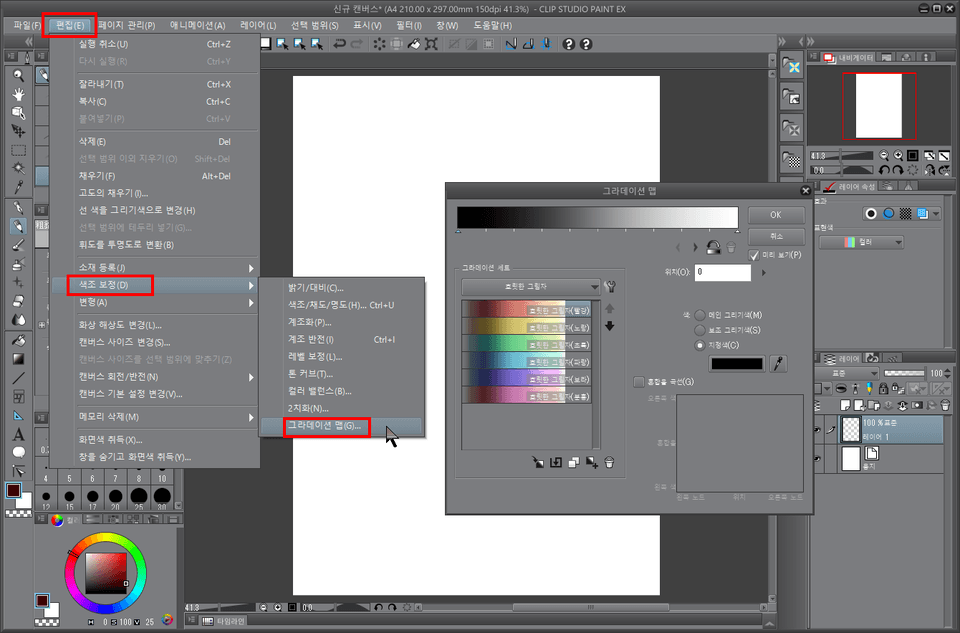Viewport: 960px width, 633px height.
Task: Choose Level Correction (L) in submenu
Action: [342, 357]
